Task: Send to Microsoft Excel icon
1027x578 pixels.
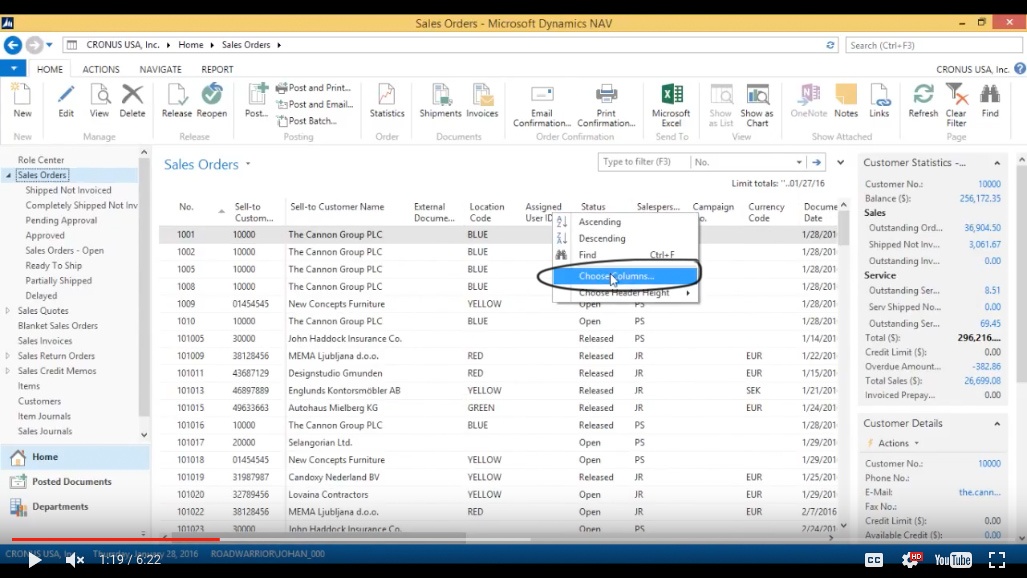Action: [671, 95]
